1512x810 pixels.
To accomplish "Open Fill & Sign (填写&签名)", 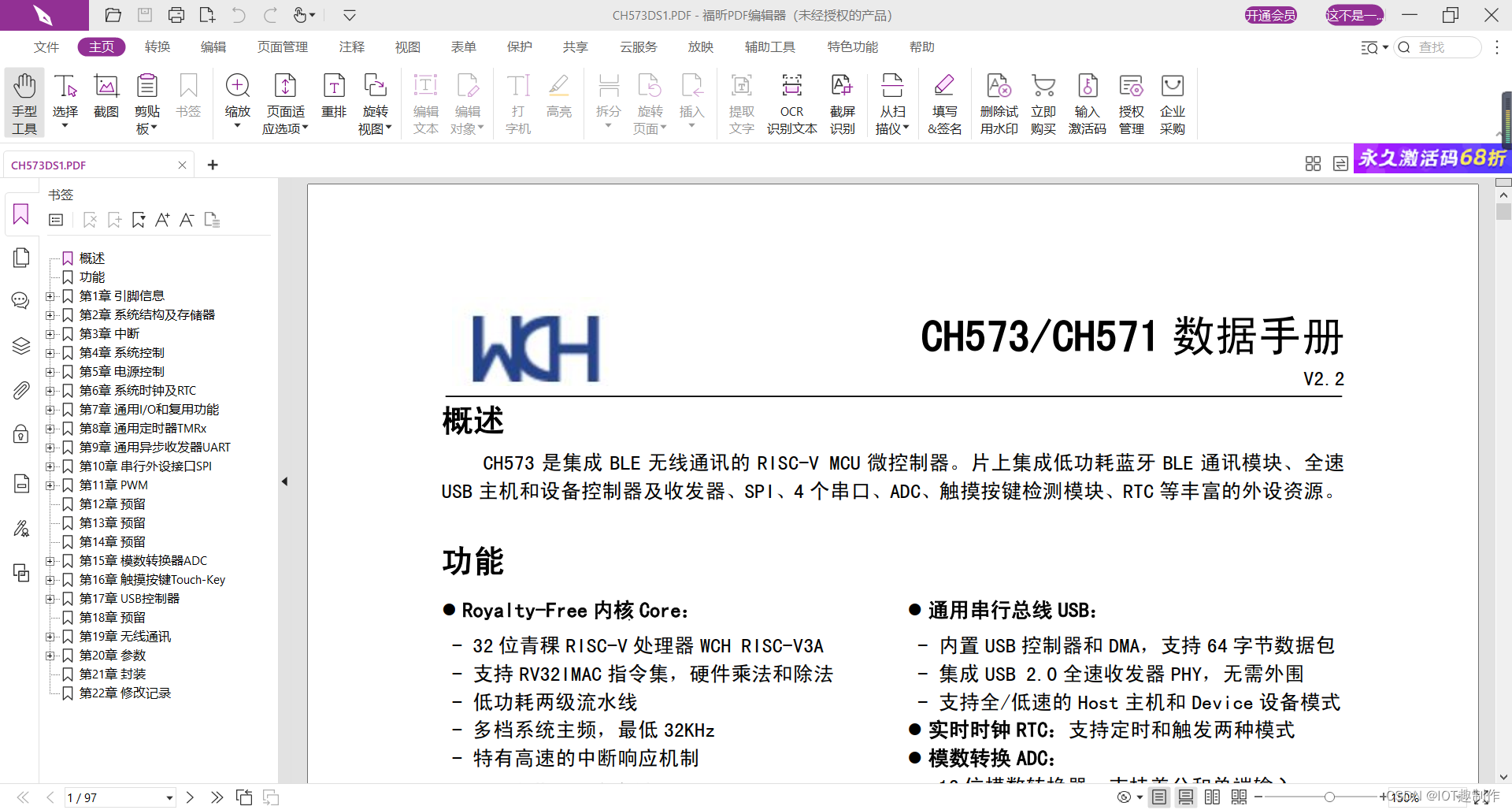I will coord(944,103).
